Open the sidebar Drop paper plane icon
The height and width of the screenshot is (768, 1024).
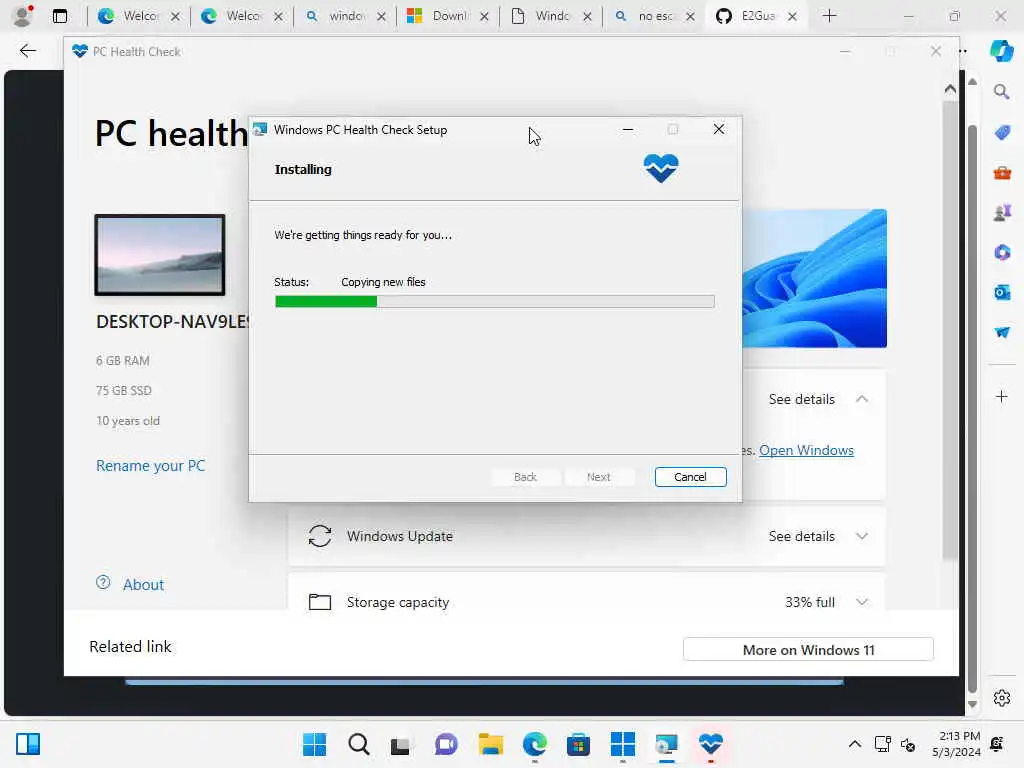pyautogui.click(x=1002, y=332)
